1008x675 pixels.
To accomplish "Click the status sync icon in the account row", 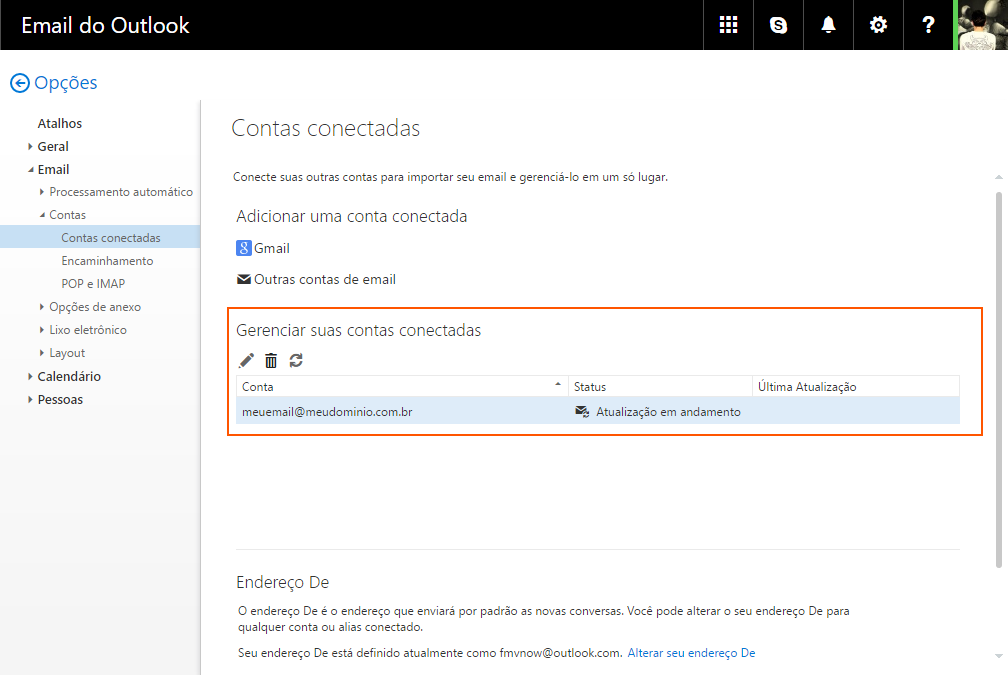I will pyautogui.click(x=582, y=411).
